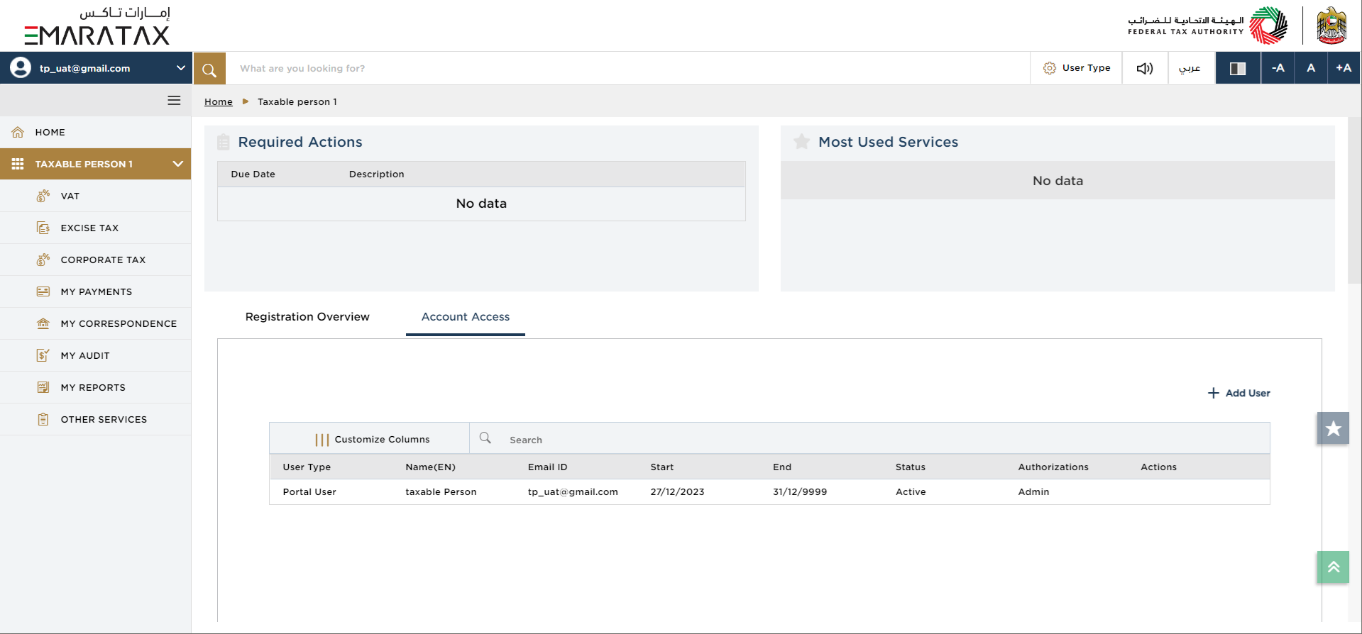Click the green scroll-to-top arrow button

point(1333,567)
